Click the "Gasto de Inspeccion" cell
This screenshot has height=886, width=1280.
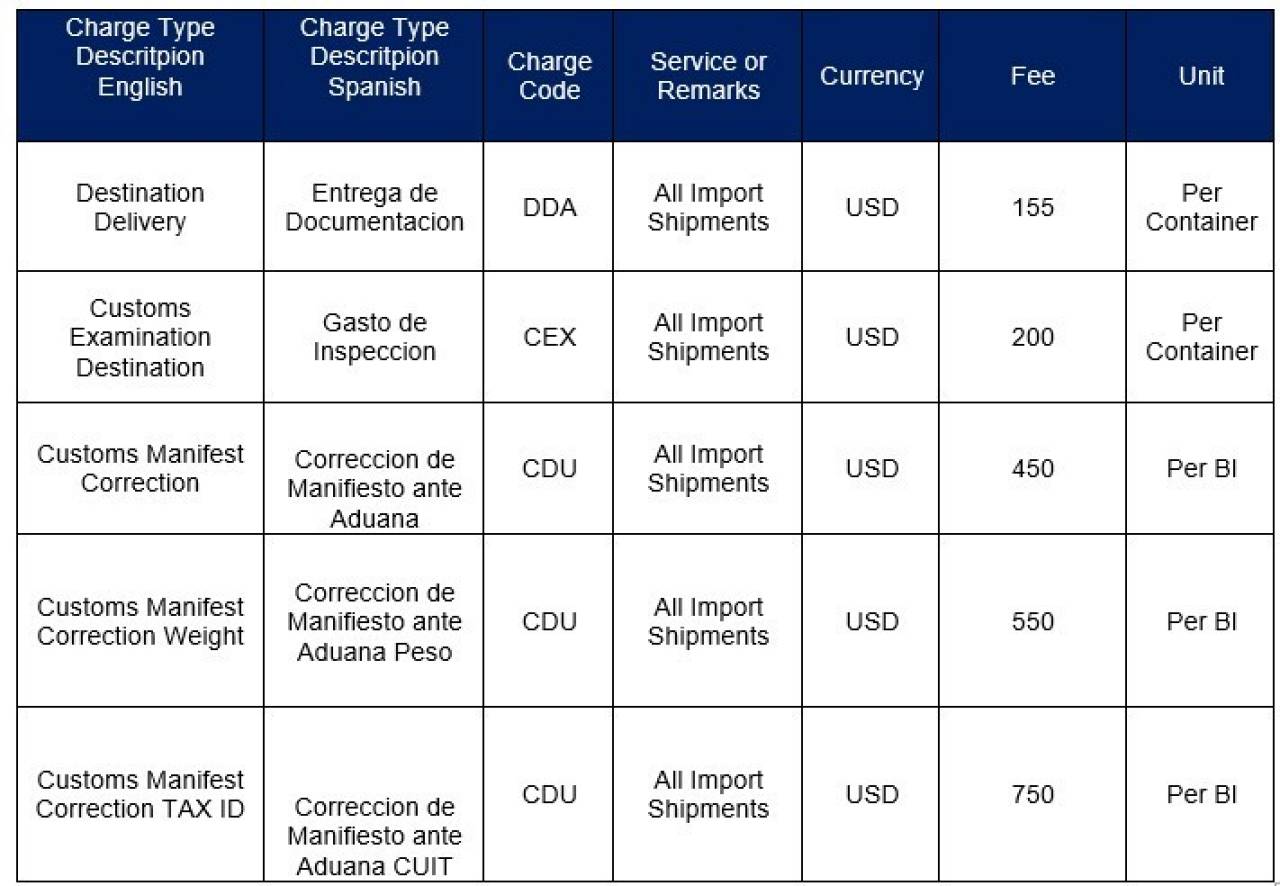374,337
